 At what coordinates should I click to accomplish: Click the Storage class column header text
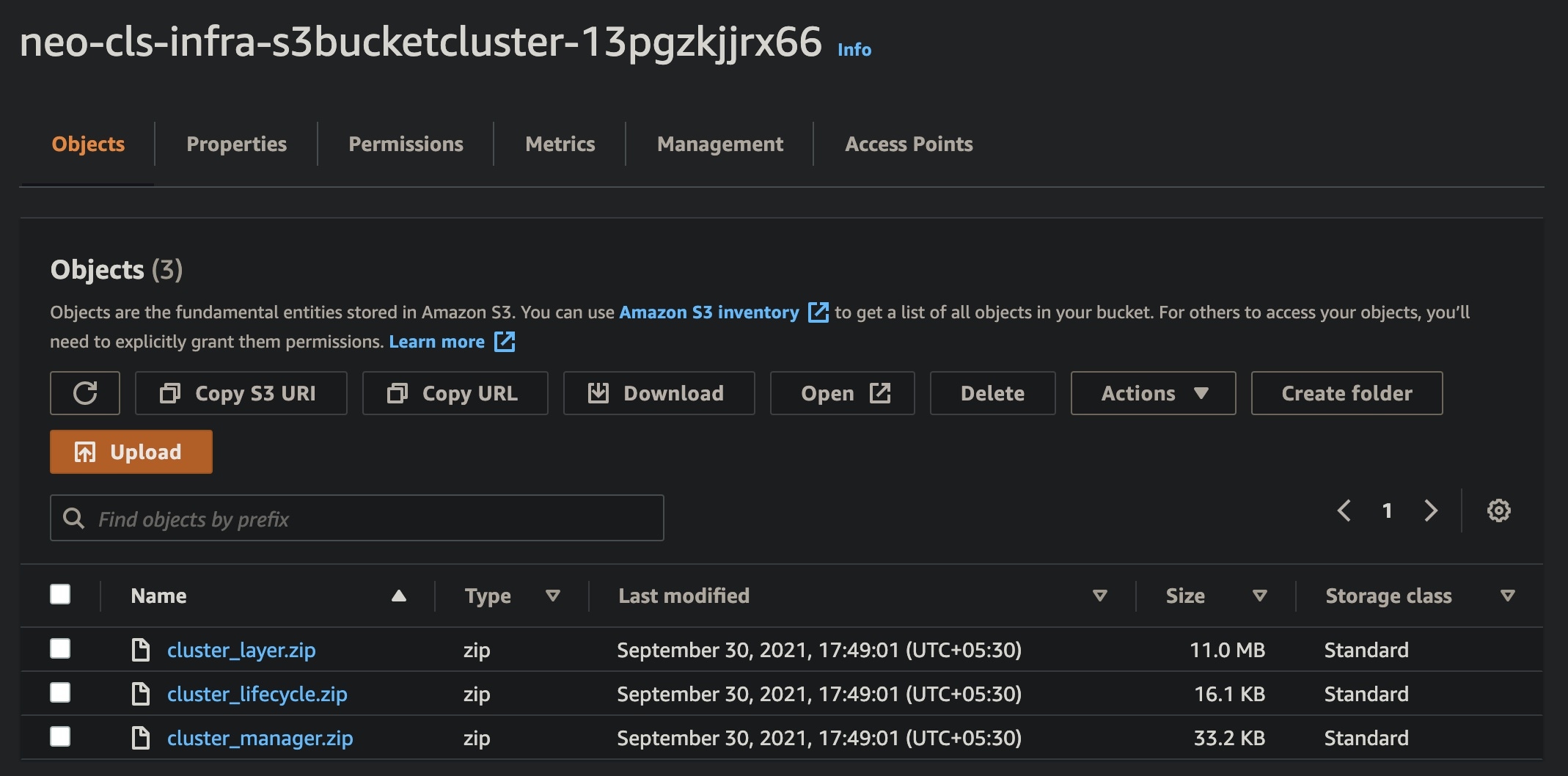click(x=1388, y=596)
